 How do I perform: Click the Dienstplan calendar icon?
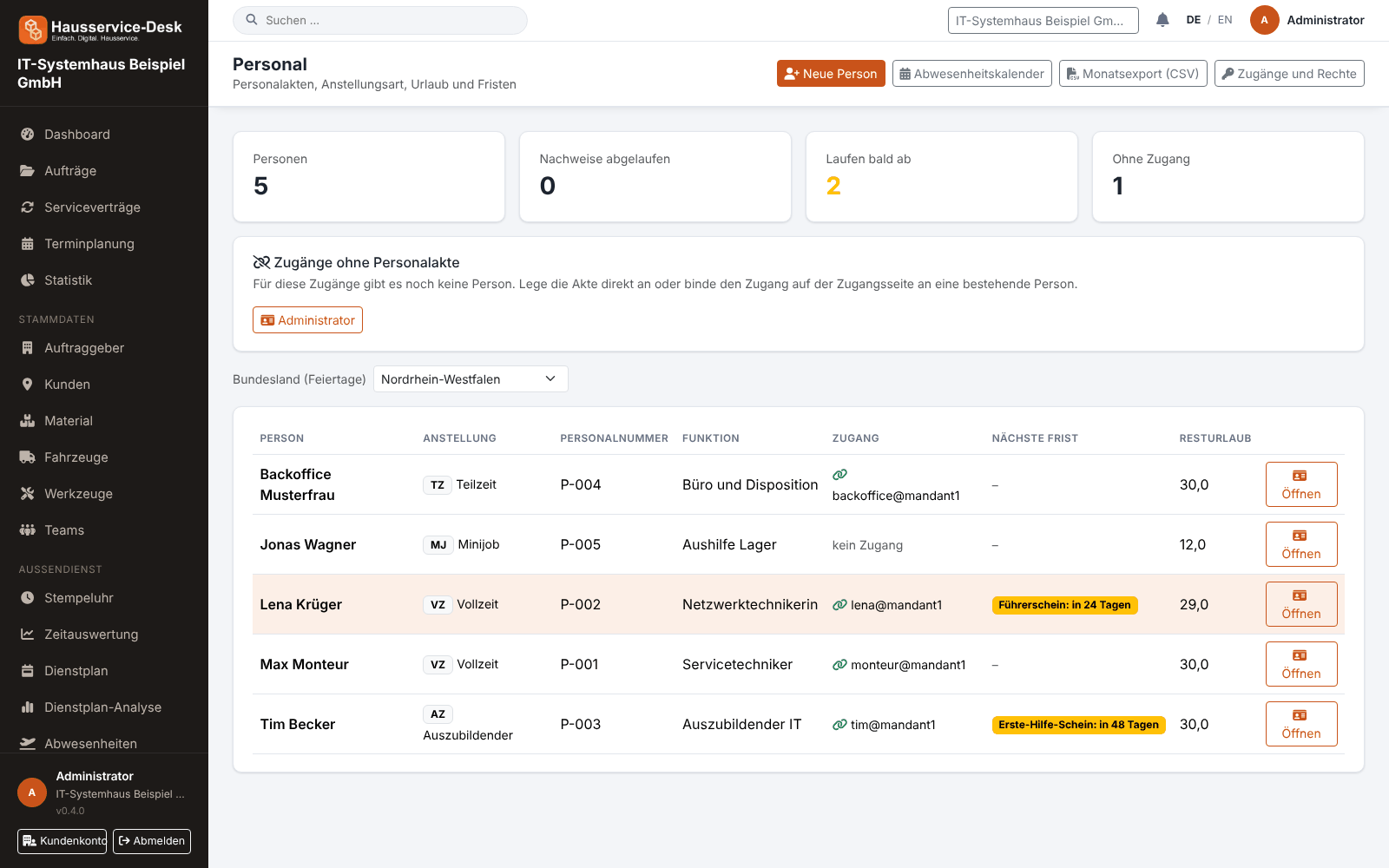28,671
